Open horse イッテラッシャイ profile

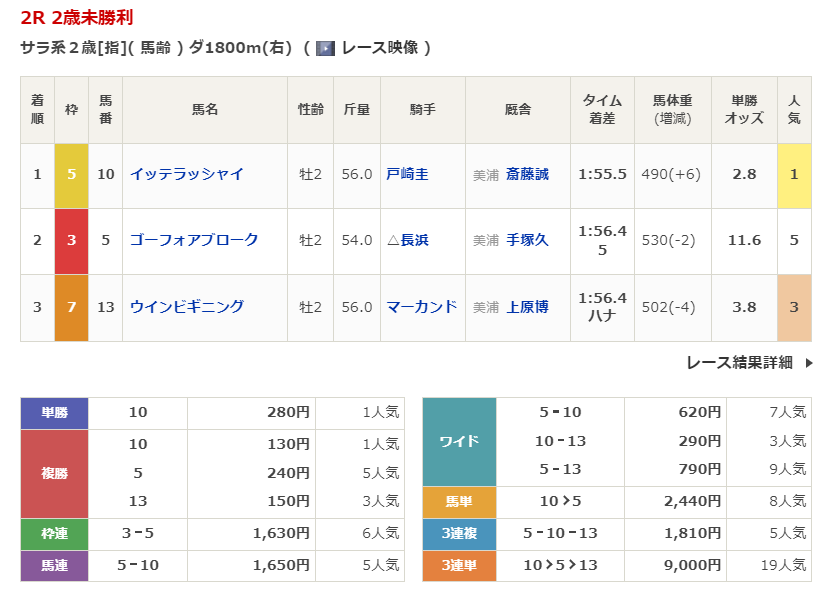click(x=187, y=174)
